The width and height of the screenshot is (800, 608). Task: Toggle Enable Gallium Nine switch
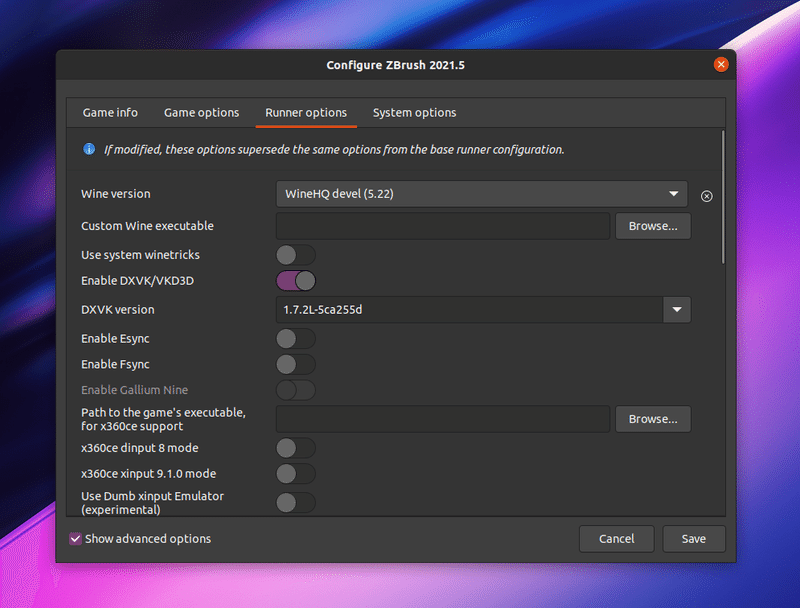tap(295, 390)
